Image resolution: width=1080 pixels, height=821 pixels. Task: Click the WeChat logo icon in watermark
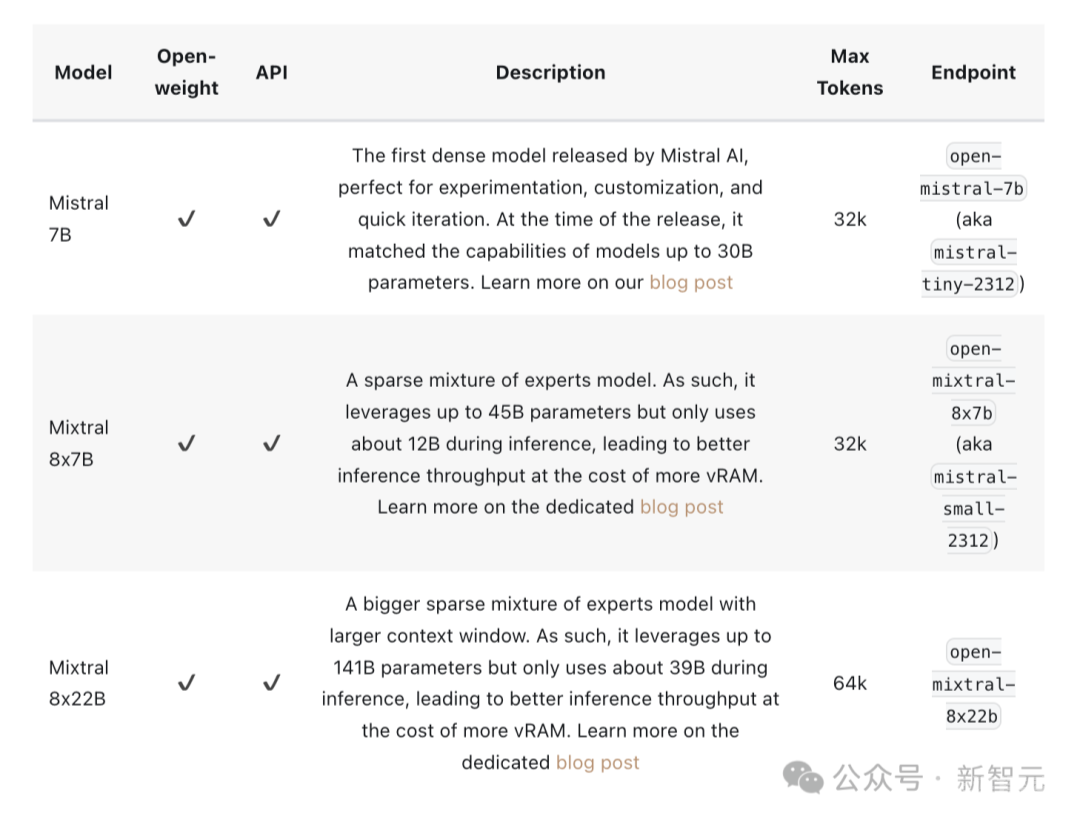tap(803, 778)
